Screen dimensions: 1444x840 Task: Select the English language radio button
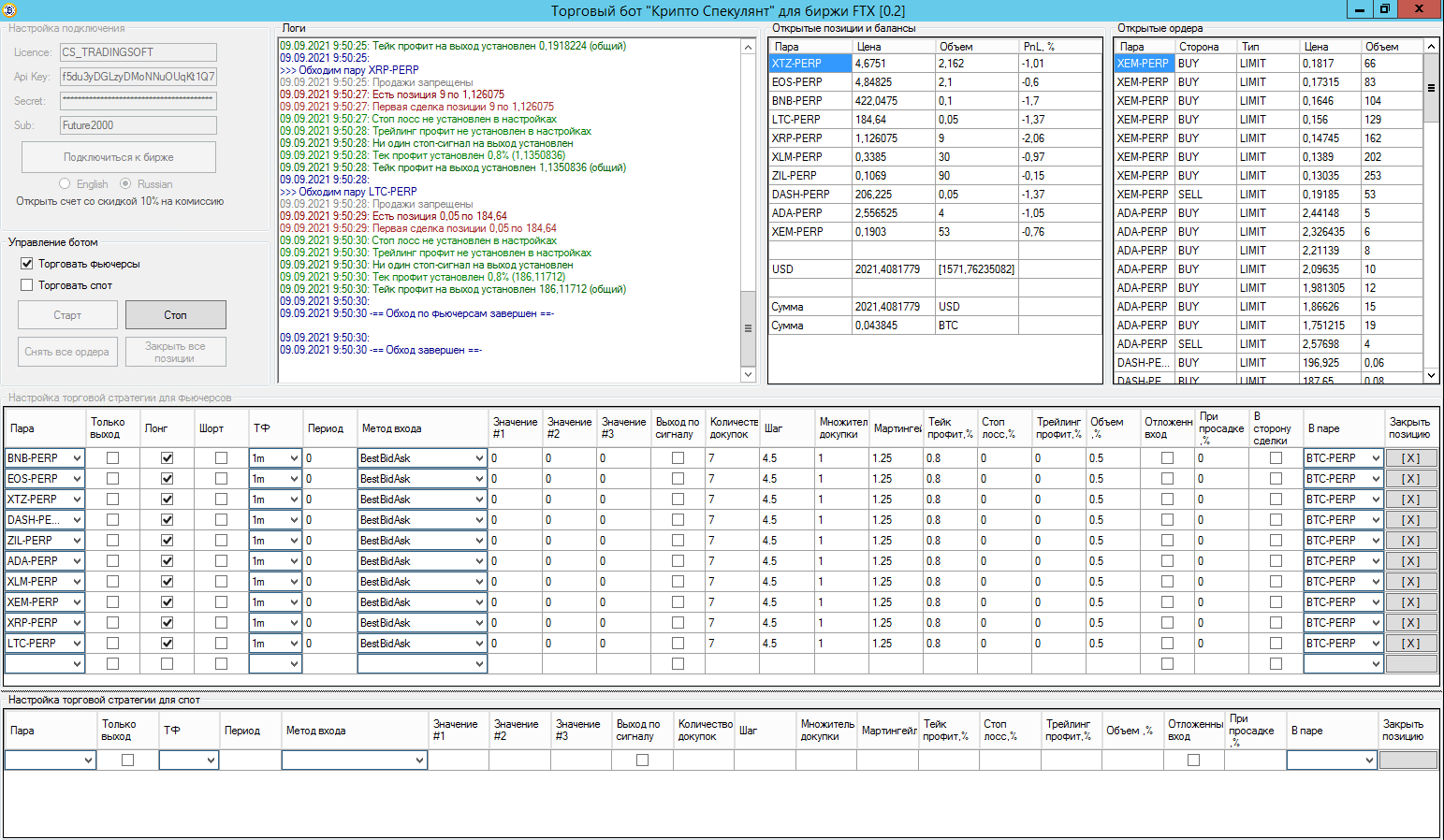65,184
